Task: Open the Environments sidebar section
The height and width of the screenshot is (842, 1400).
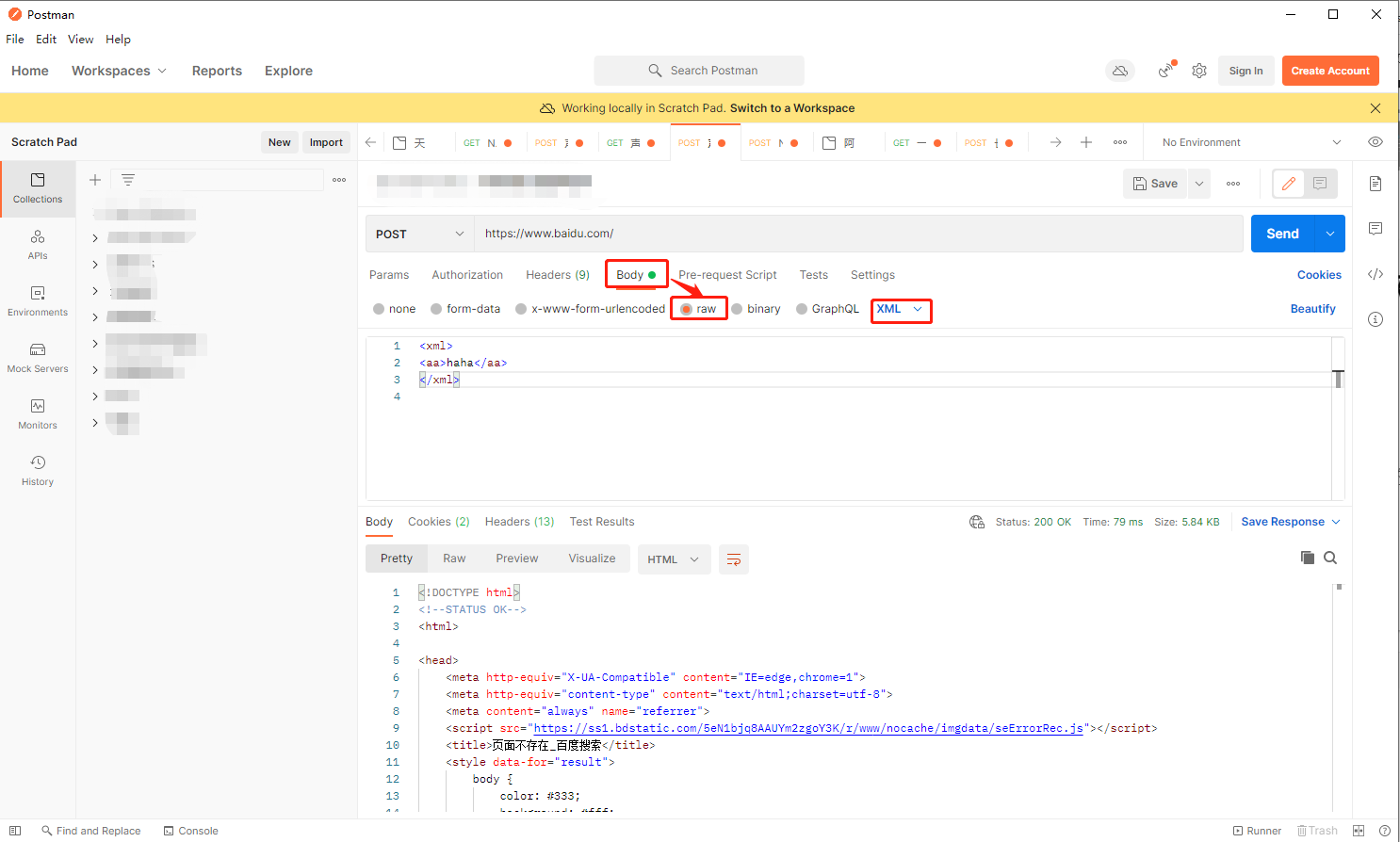Action: pyautogui.click(x=38, y=301)
